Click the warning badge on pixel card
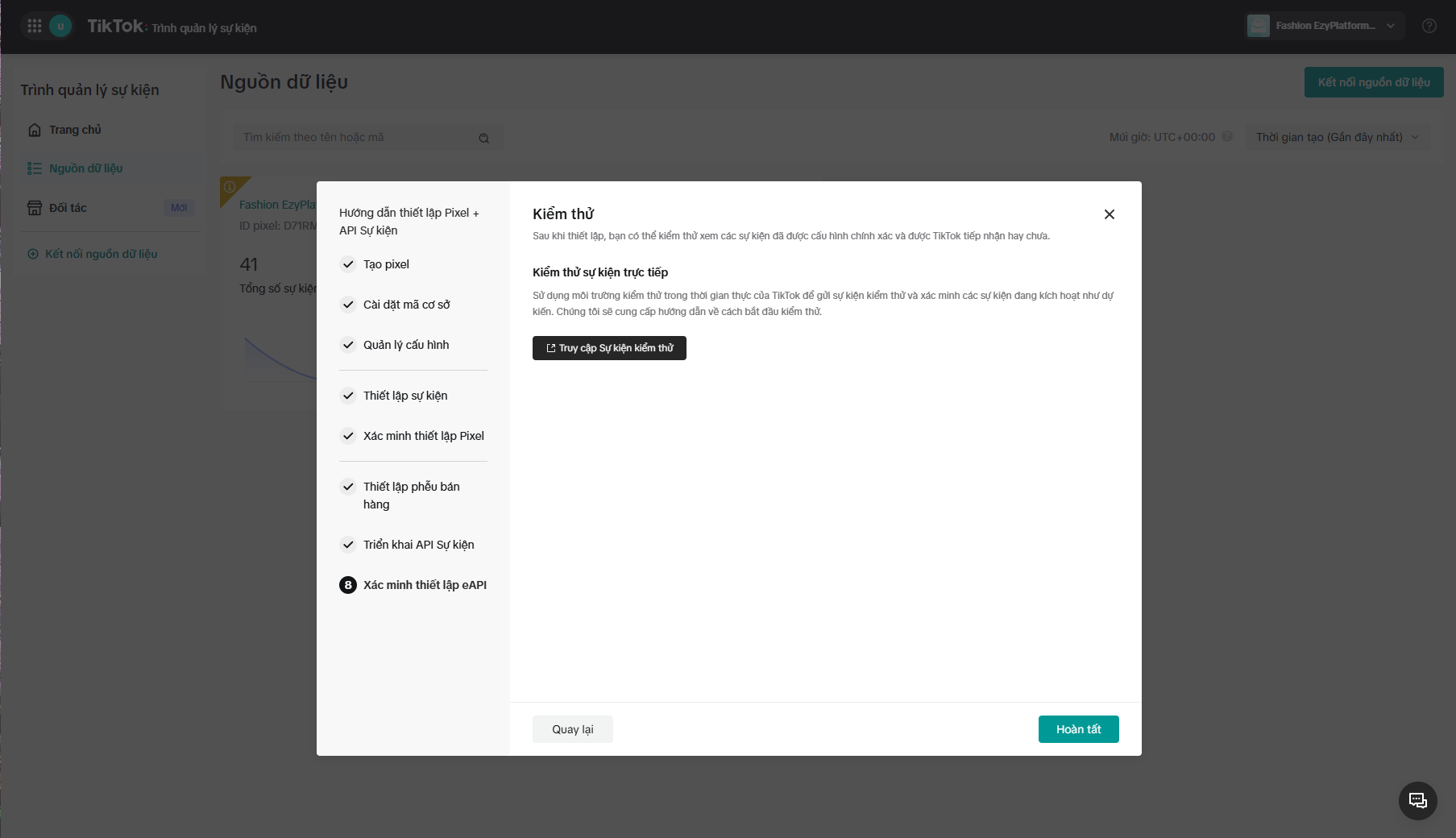1456x838 pixels. pos(230,187)
